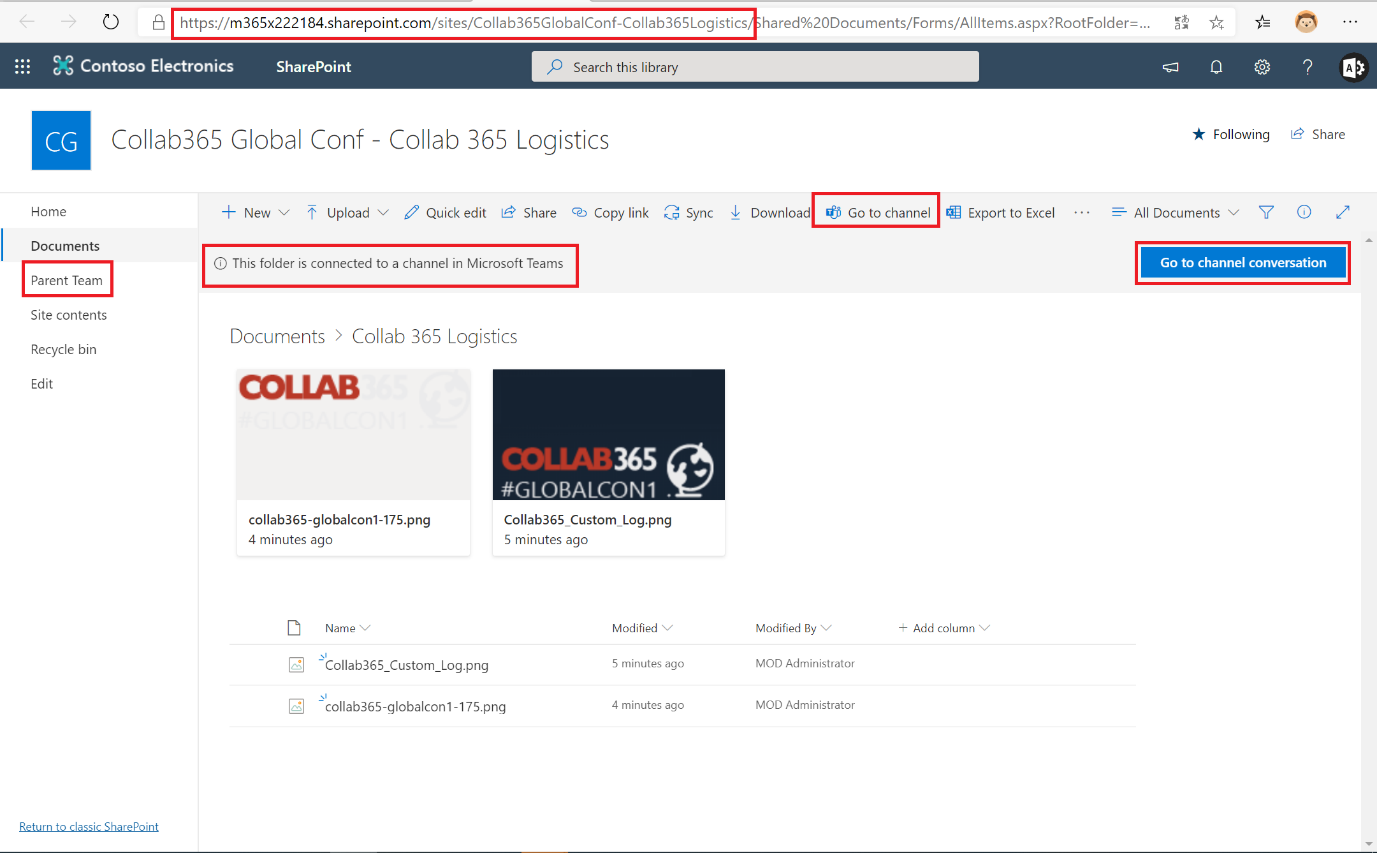Click Edit in the left navigation
Image resolution: width=1377 pixels, height=853 pixels.
click(x=42, y=384)
